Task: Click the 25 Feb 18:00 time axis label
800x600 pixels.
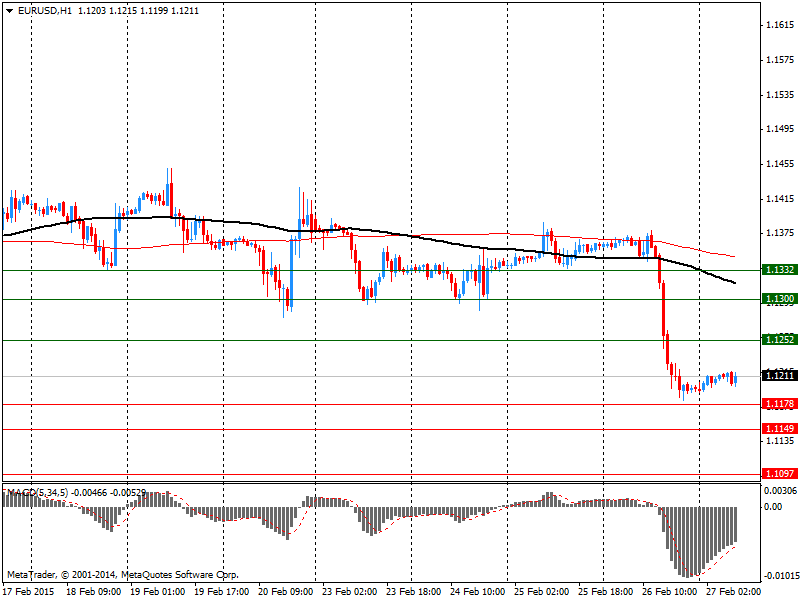Action: tap(606, 591)
